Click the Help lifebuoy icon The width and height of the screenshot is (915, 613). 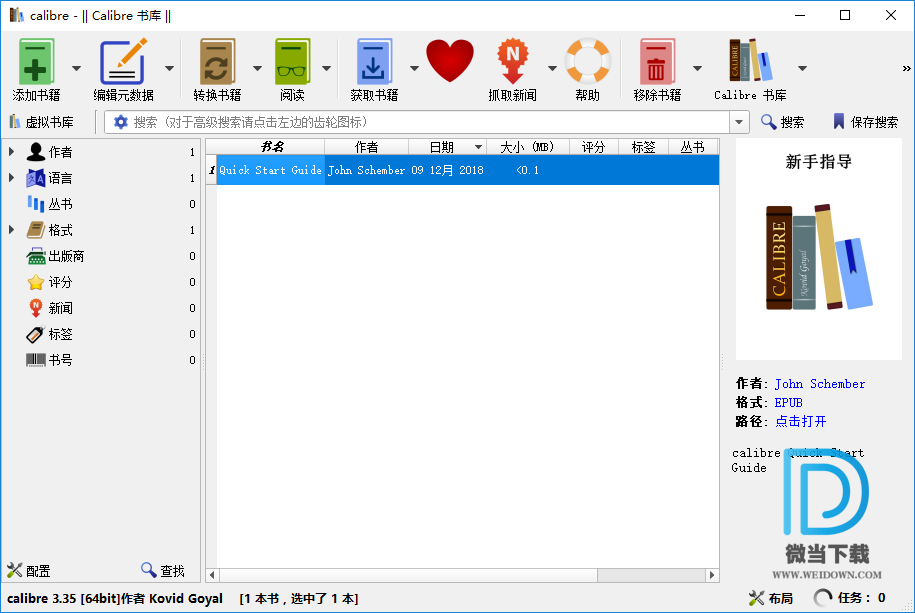coord(587,62)
